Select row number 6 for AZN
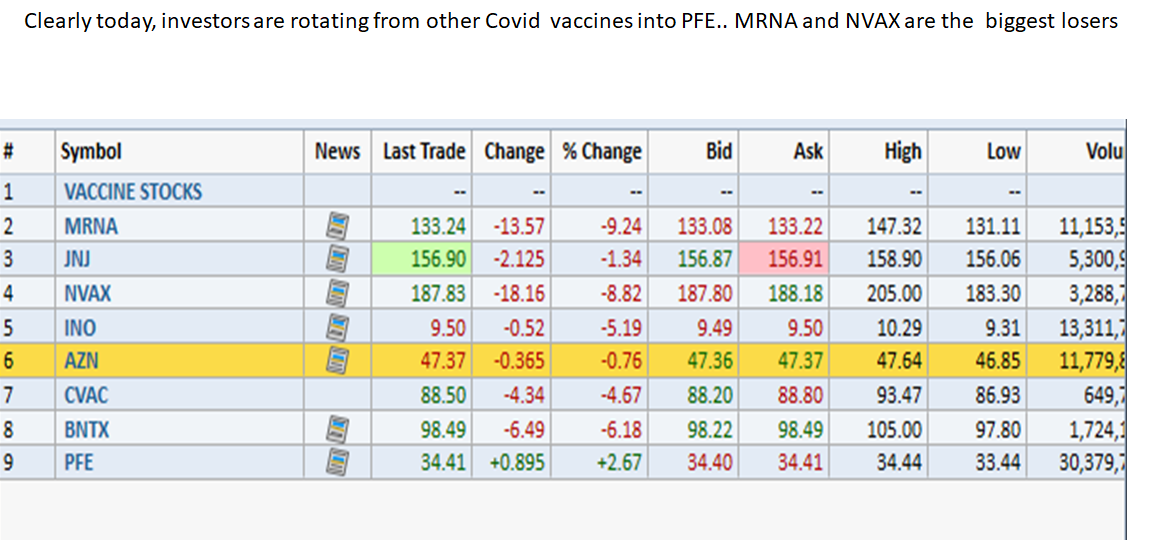1150x540 pixels. click(8, 361)
